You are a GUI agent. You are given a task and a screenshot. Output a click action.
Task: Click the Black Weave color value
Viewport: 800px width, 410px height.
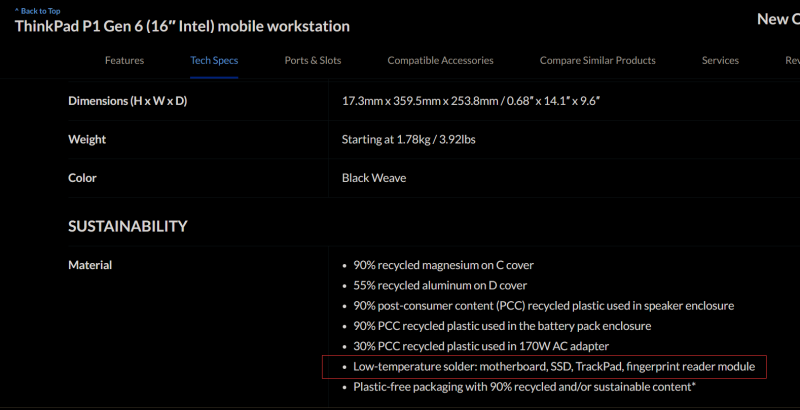pos(374,178)
